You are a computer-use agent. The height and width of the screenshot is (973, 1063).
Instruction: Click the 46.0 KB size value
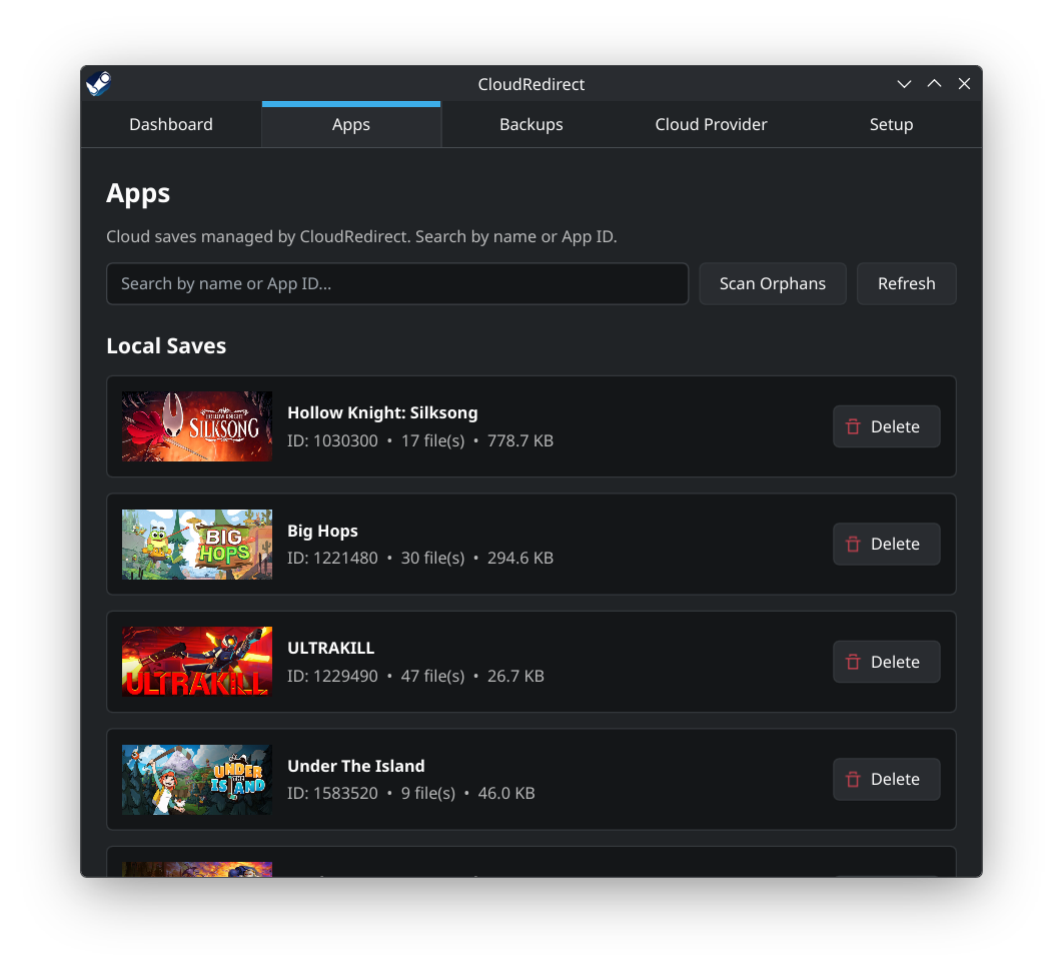click(506, 793)
